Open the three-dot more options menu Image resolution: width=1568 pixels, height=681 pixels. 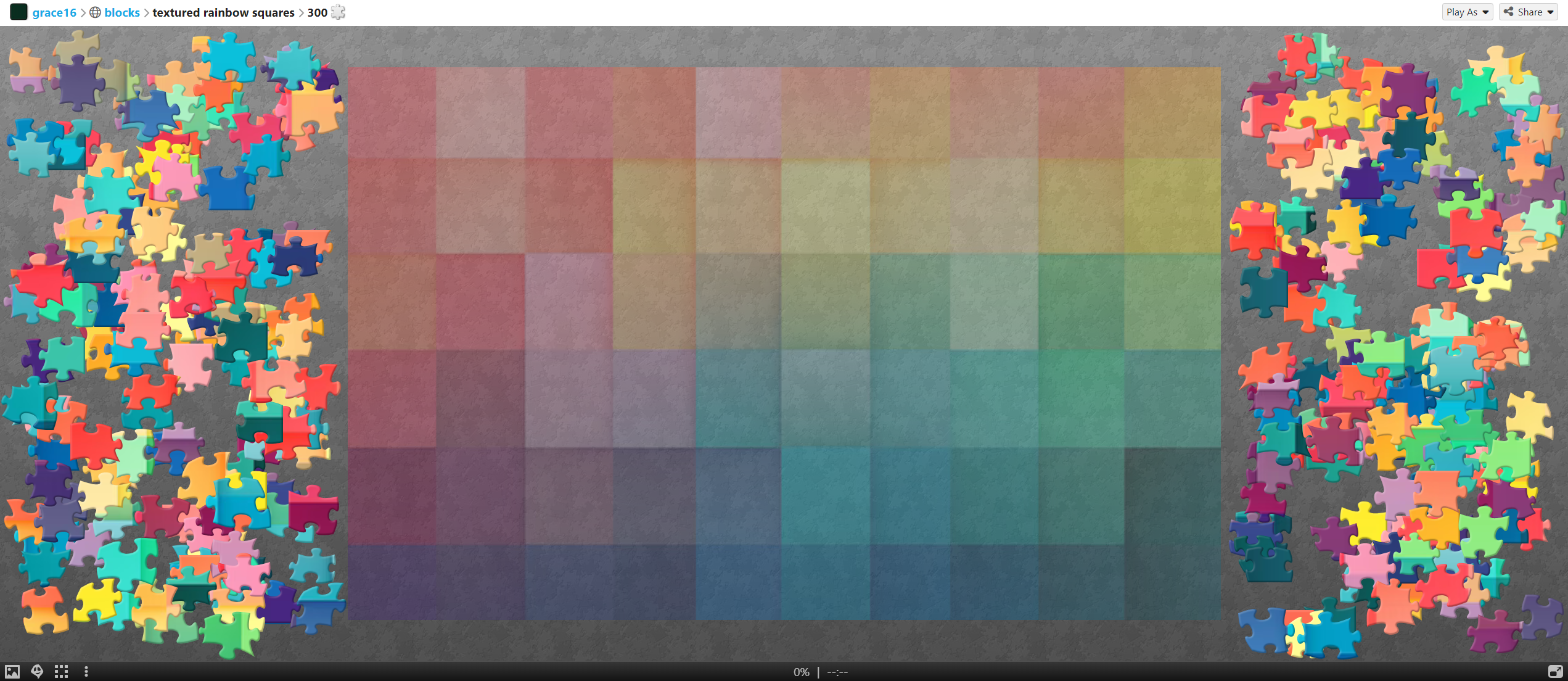(x=86, y=672)
